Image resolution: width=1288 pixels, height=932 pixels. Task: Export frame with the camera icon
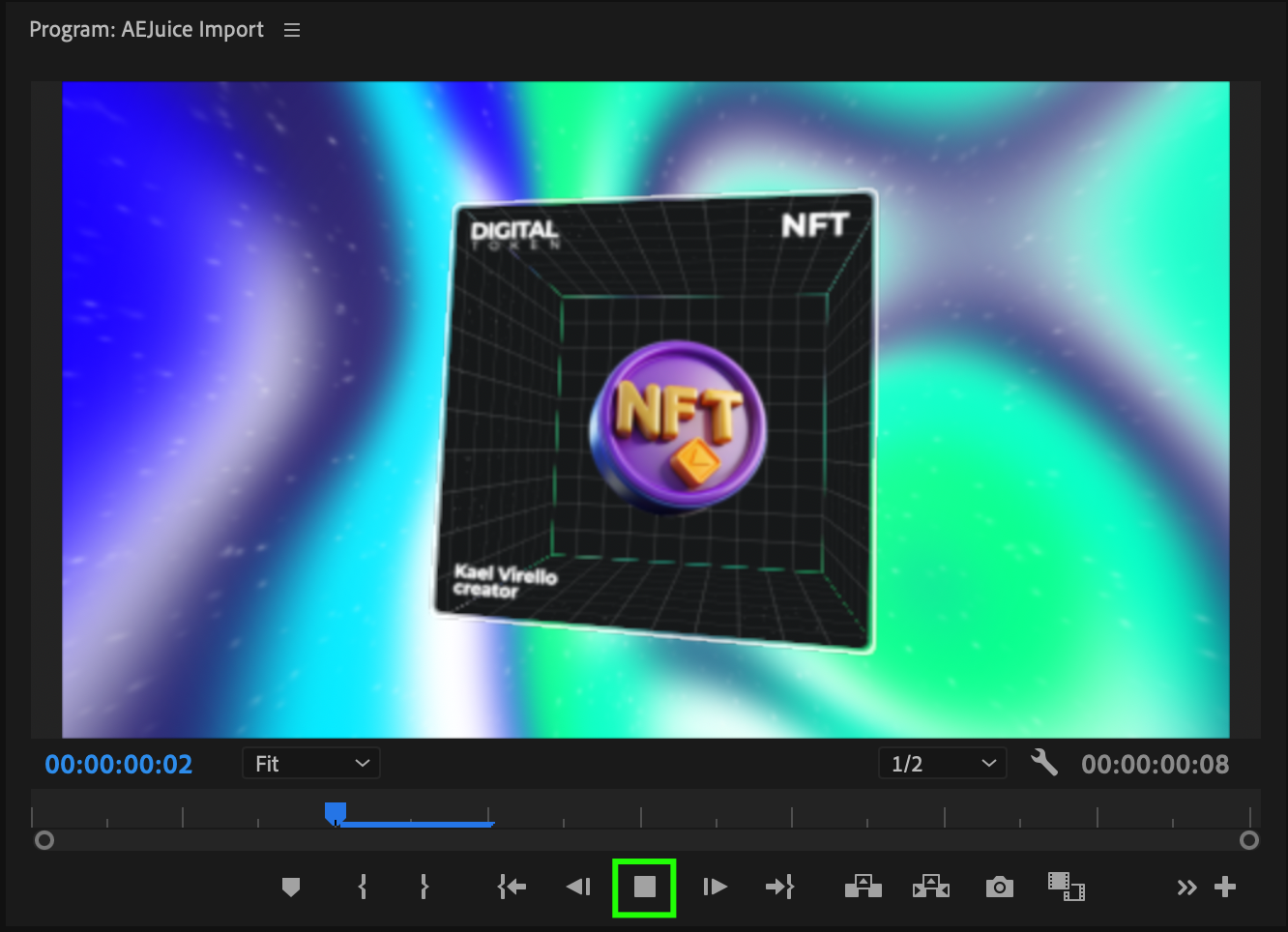[999, 887]
